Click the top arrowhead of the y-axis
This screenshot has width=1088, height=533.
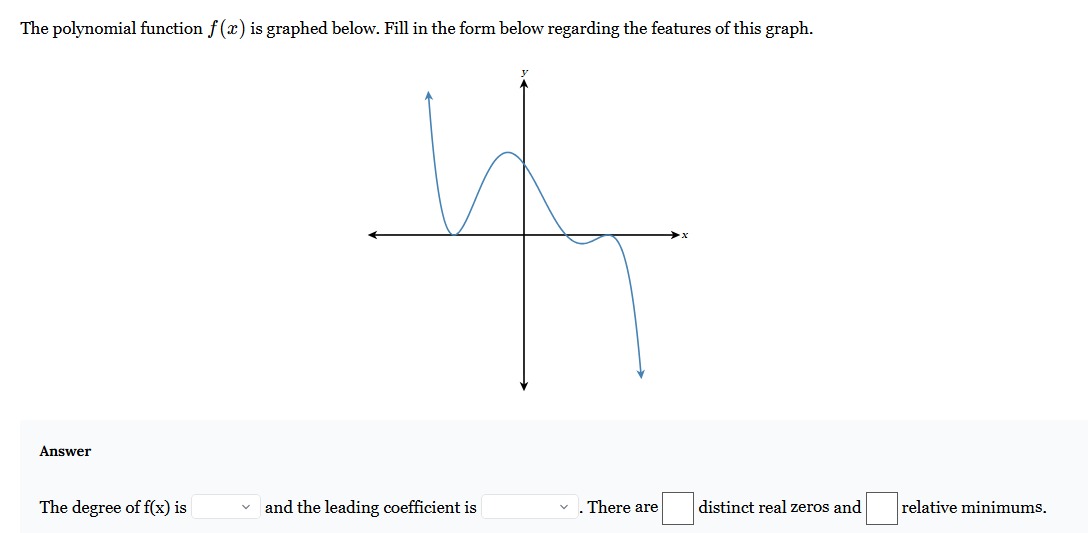524,84
